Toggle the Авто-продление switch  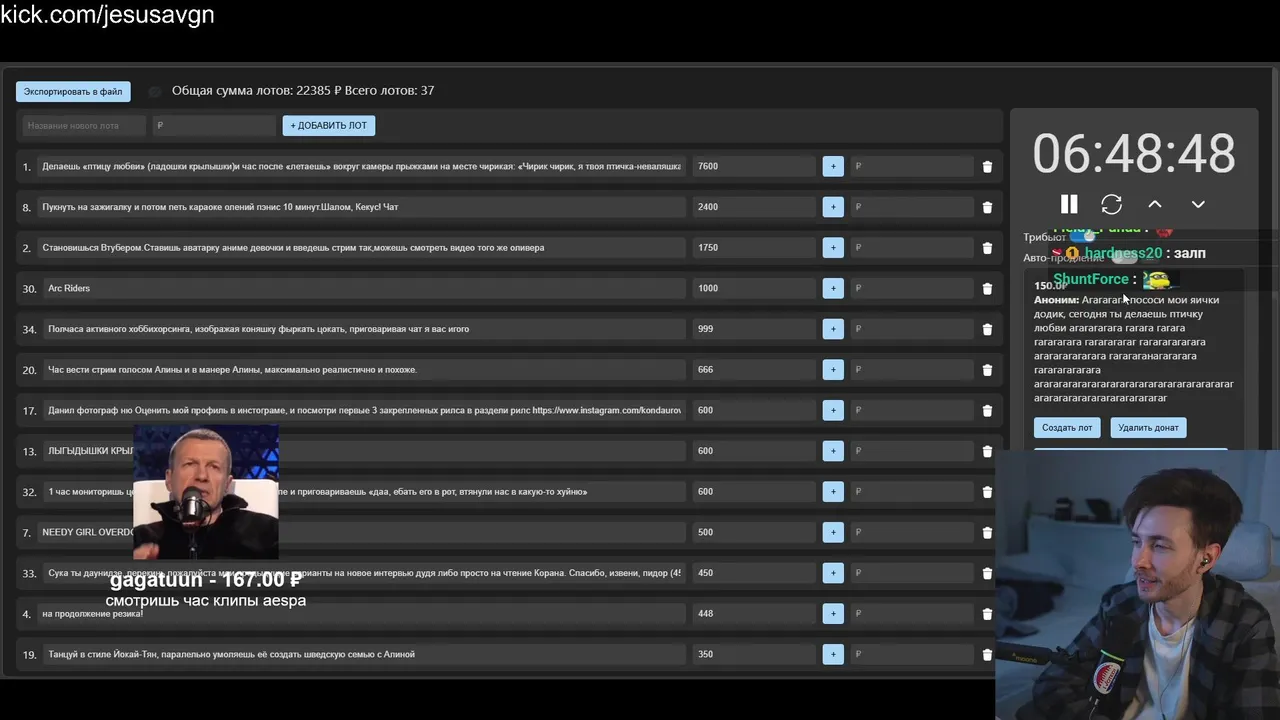click(x=1124, y=258)
